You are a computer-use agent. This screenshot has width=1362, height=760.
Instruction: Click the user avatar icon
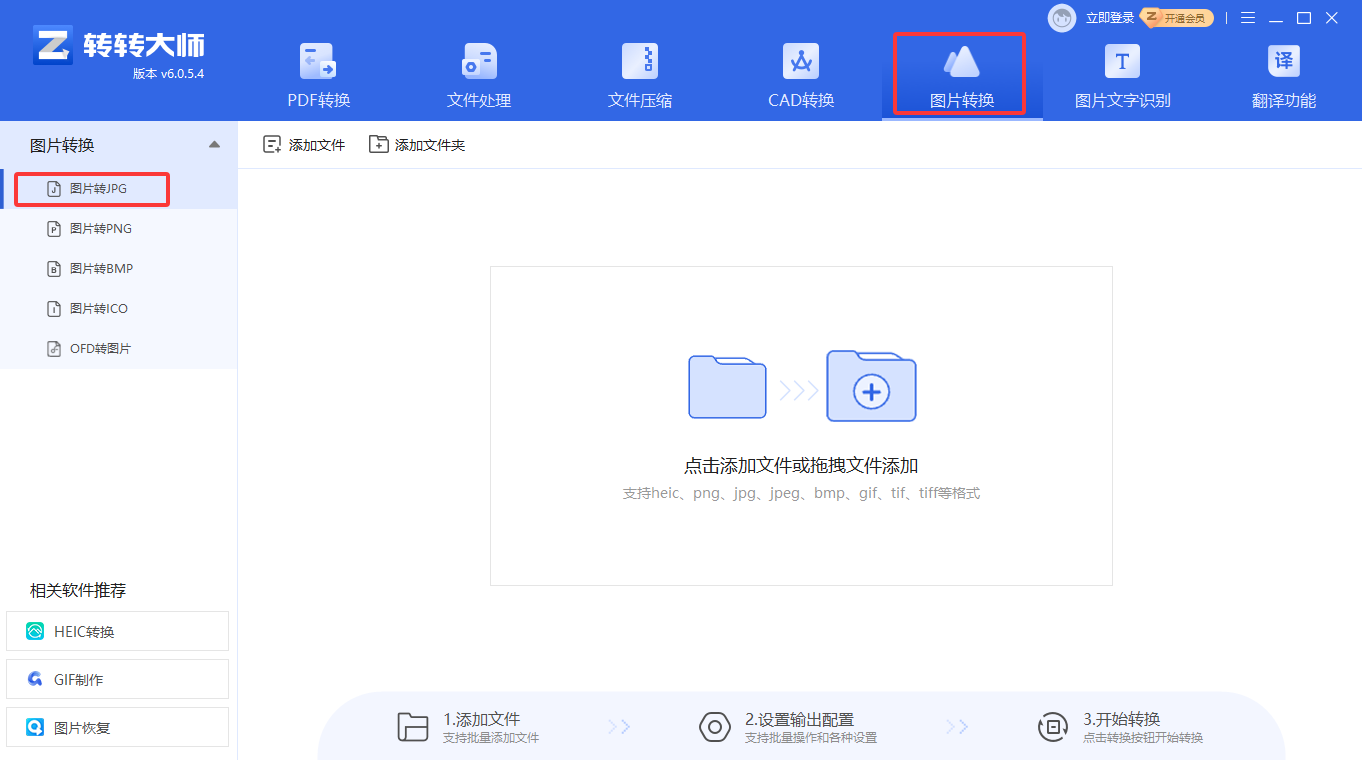coord(1062,18)
